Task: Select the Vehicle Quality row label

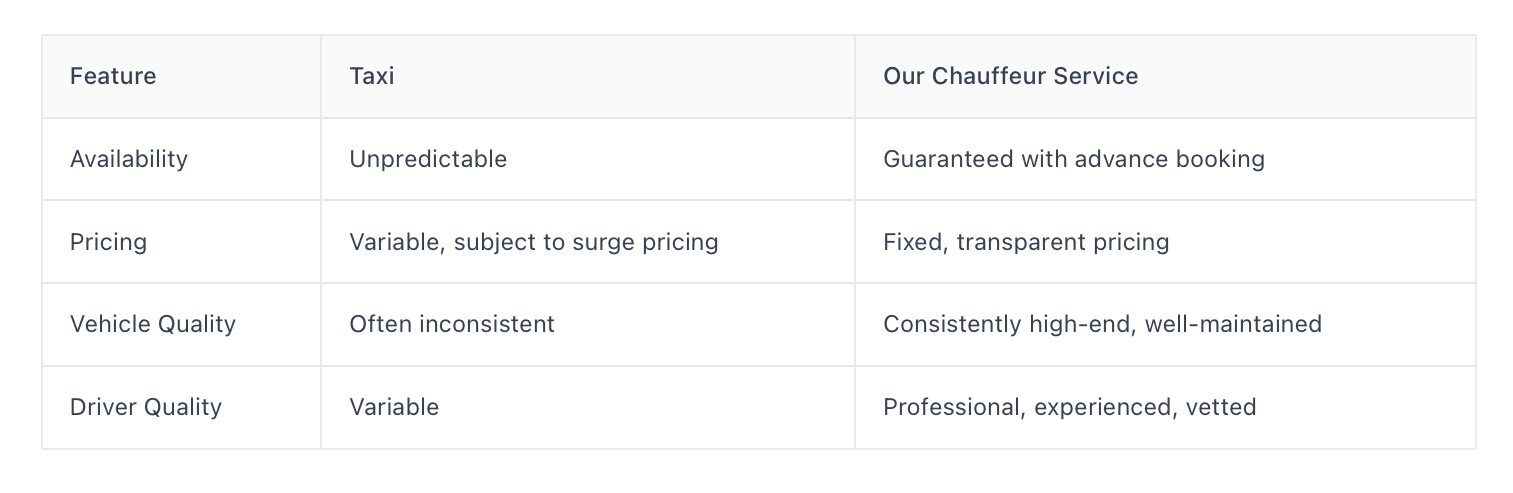Action: pos(153,324)
